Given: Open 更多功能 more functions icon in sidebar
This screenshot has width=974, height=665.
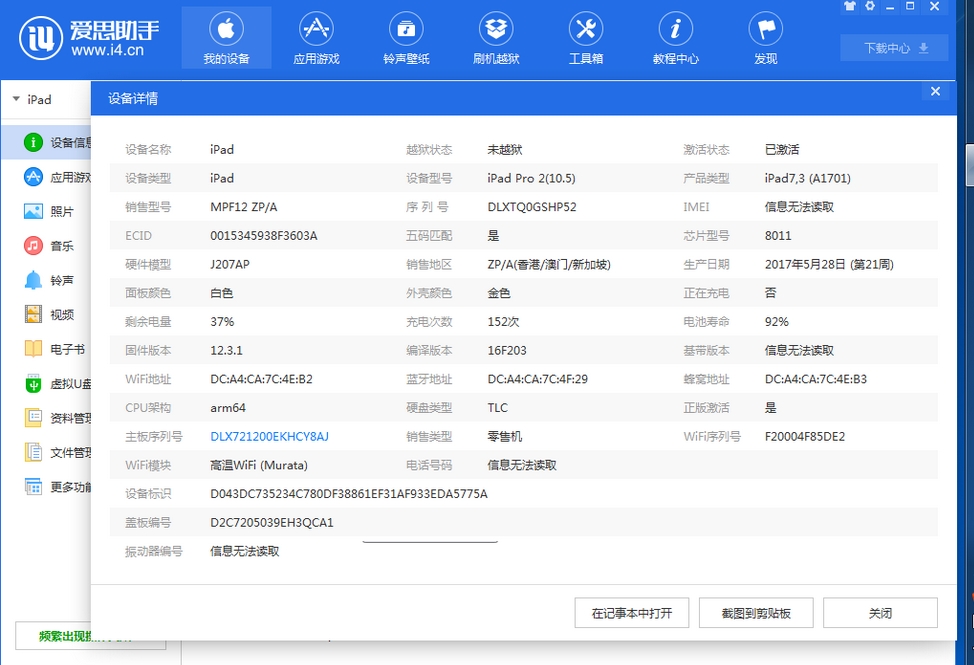Looking at the screenshot, I should pos(33,487).
